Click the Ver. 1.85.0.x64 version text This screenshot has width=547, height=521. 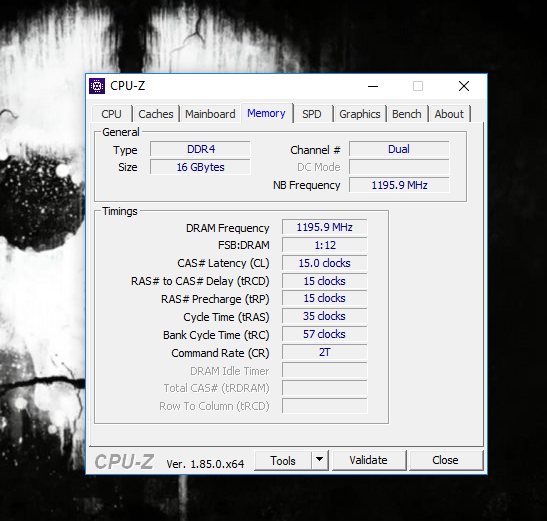[x=205, y=464]
